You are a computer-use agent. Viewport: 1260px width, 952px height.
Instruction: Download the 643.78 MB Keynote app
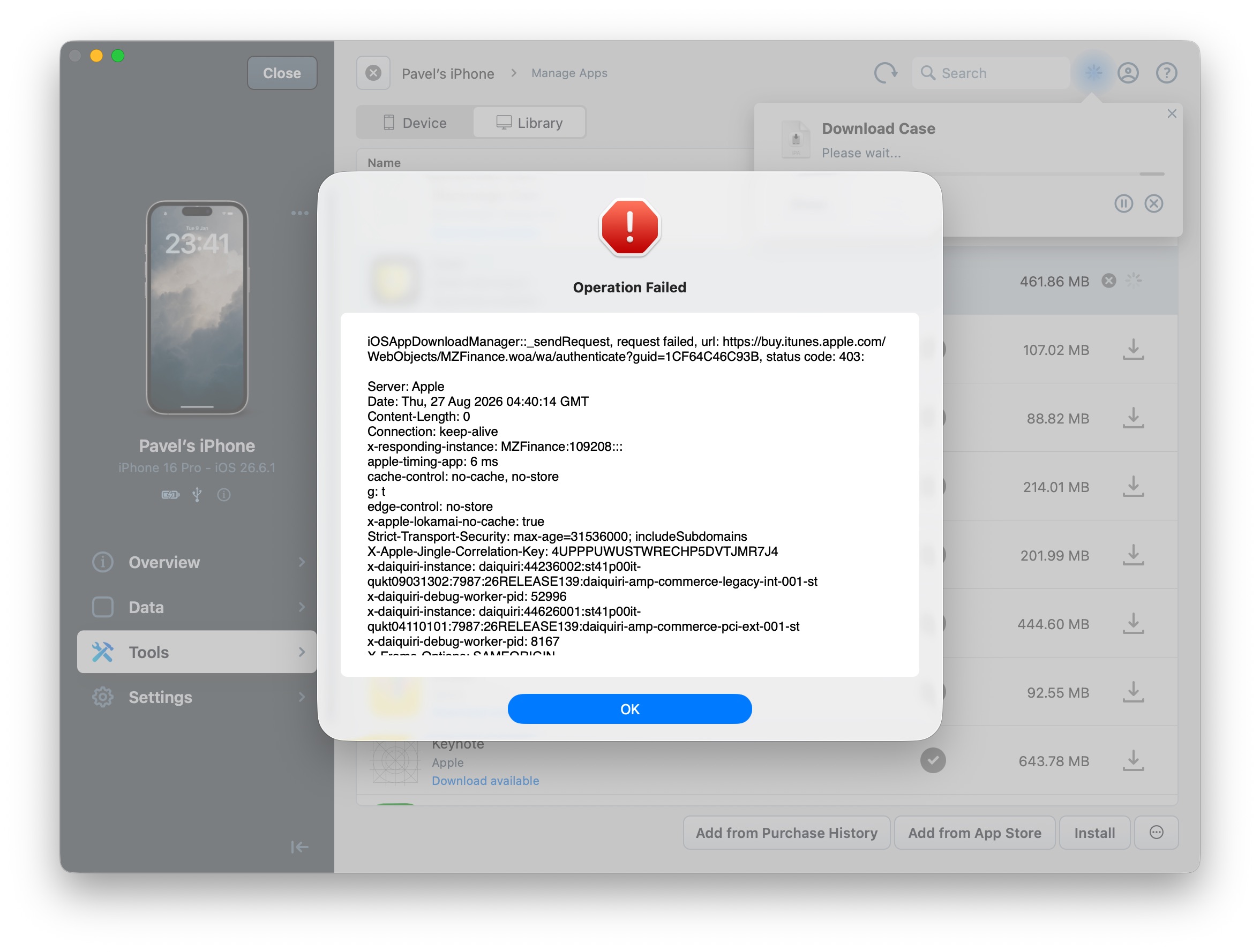point(1134,761)
